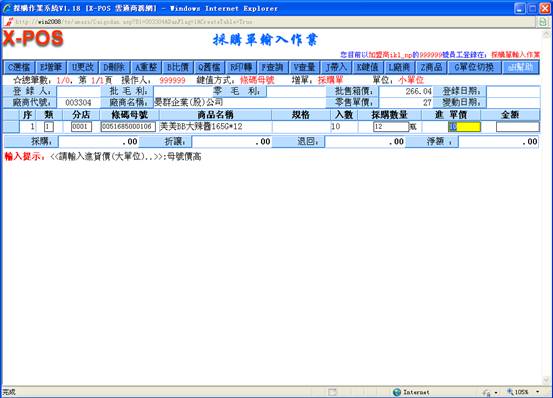Open the browser zoom level dropdown
553x398 pixels.
coord(538,392)
